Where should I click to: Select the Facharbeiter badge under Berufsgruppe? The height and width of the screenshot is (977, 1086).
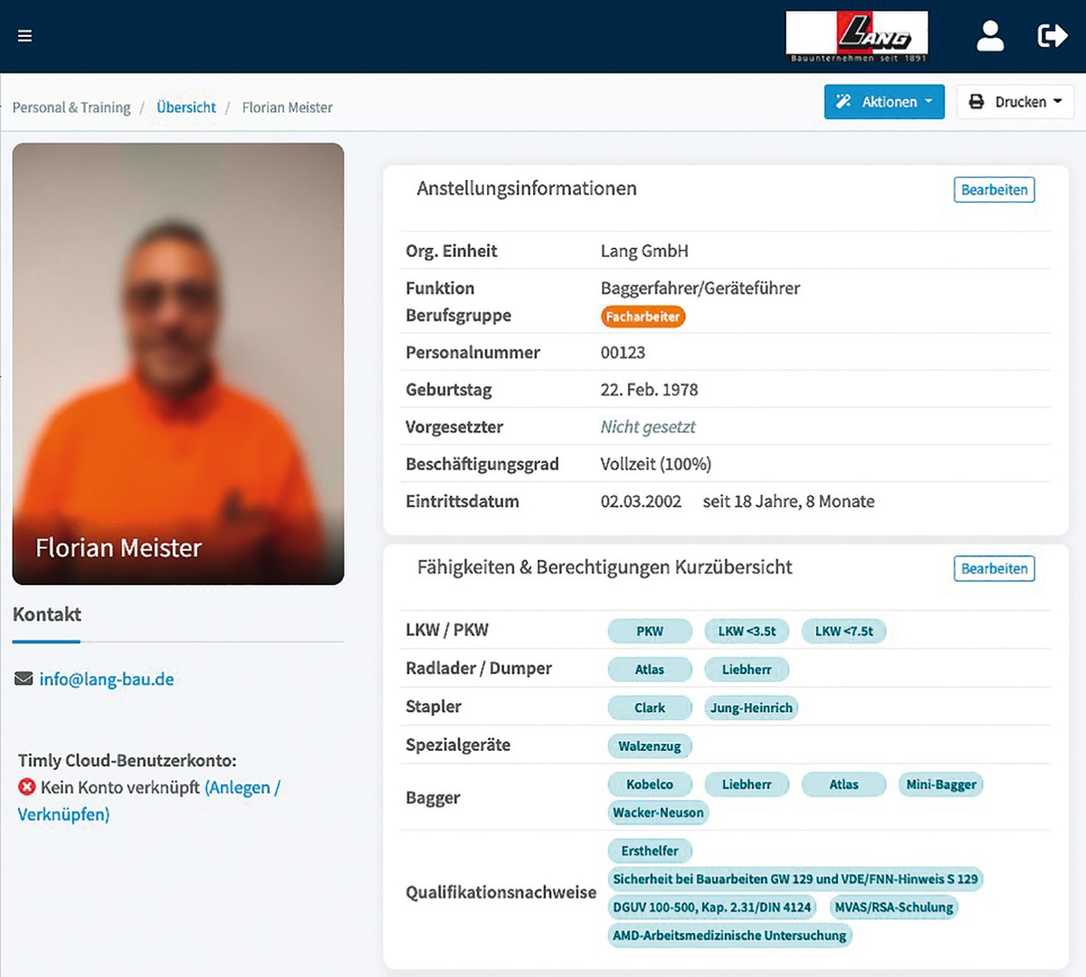point(643,316)
